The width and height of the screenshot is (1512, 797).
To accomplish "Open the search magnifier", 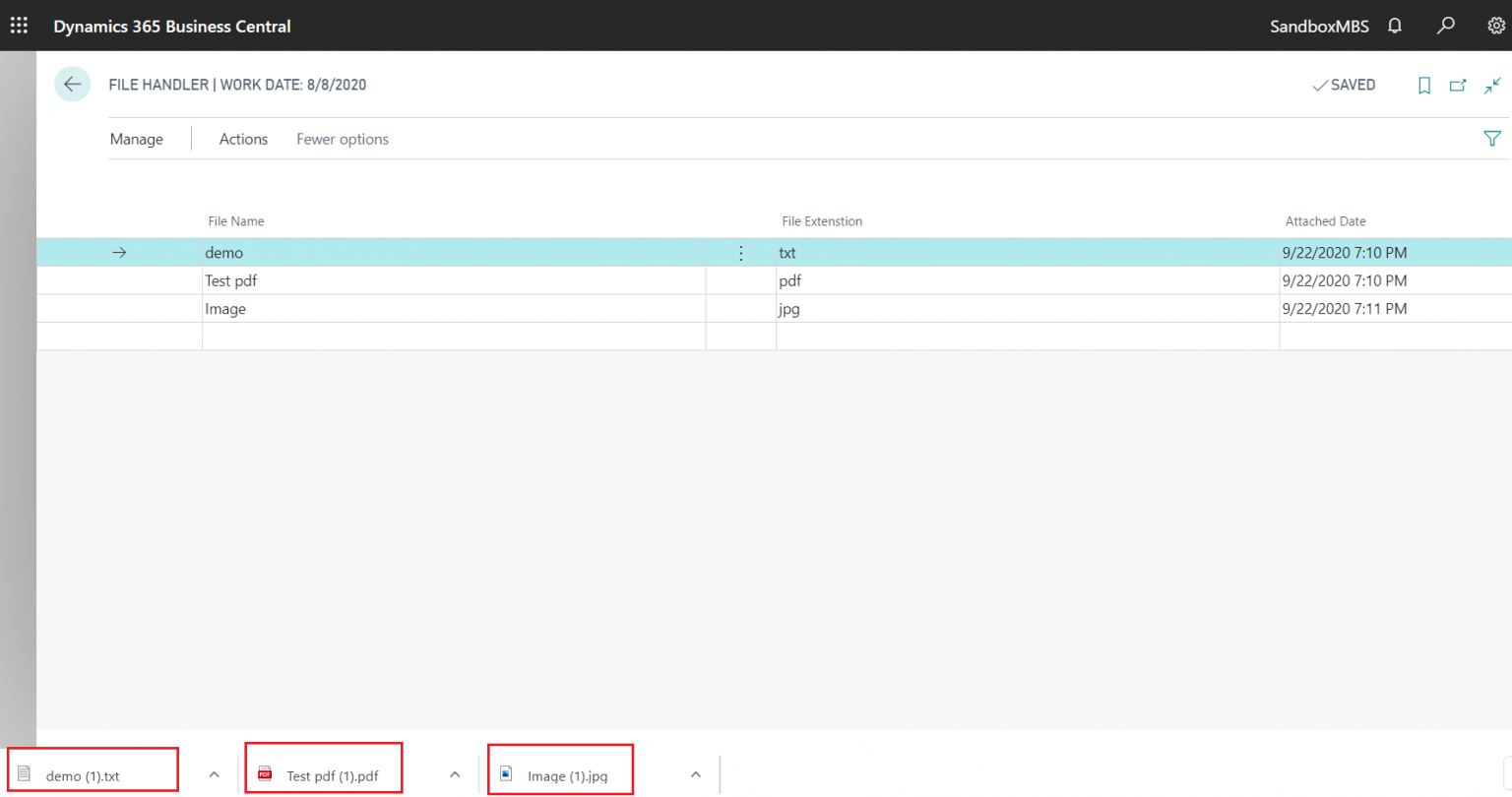I will 1445,26.
